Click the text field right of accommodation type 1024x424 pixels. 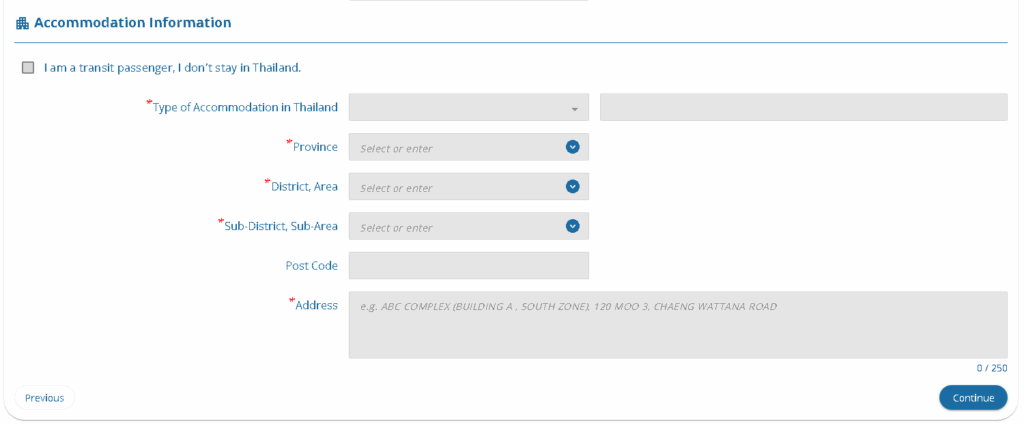[803, 107]
